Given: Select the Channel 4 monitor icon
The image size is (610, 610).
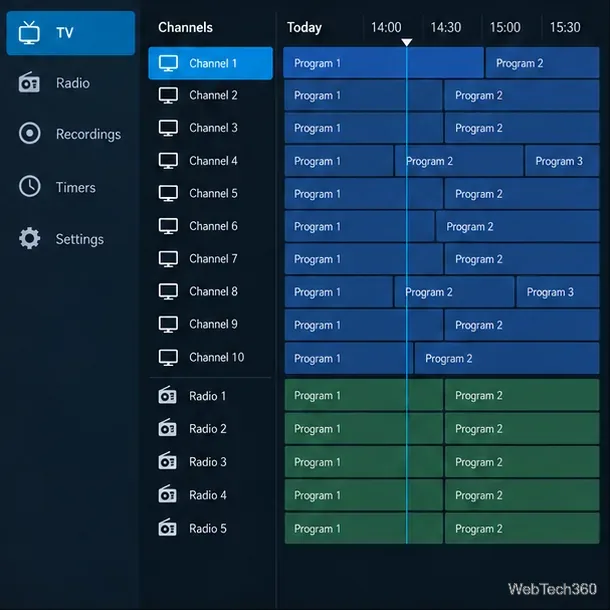Looking at the screenshot, I should [168, 161].
